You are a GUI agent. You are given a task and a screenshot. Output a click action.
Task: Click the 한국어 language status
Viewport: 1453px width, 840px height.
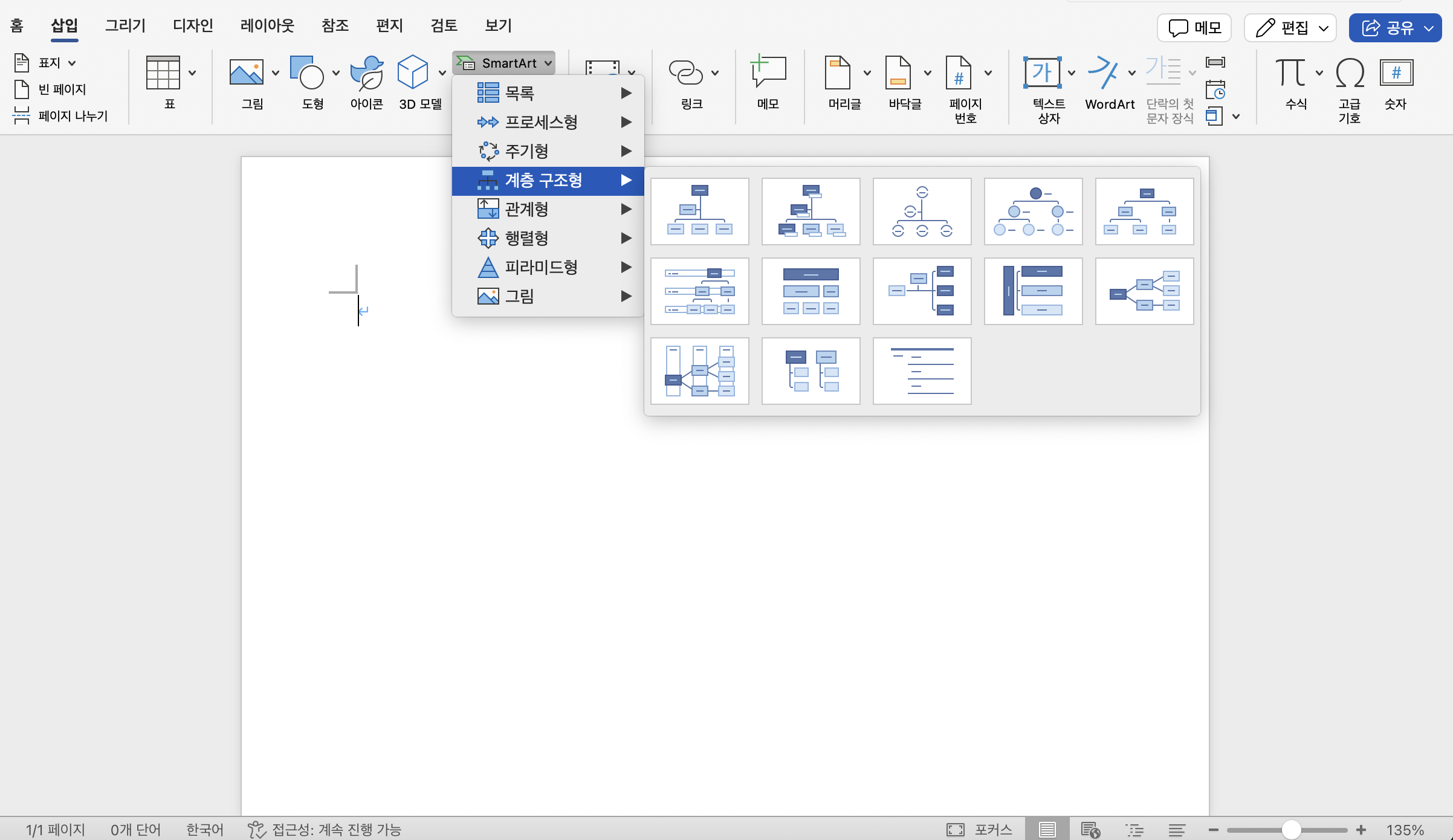204,830
